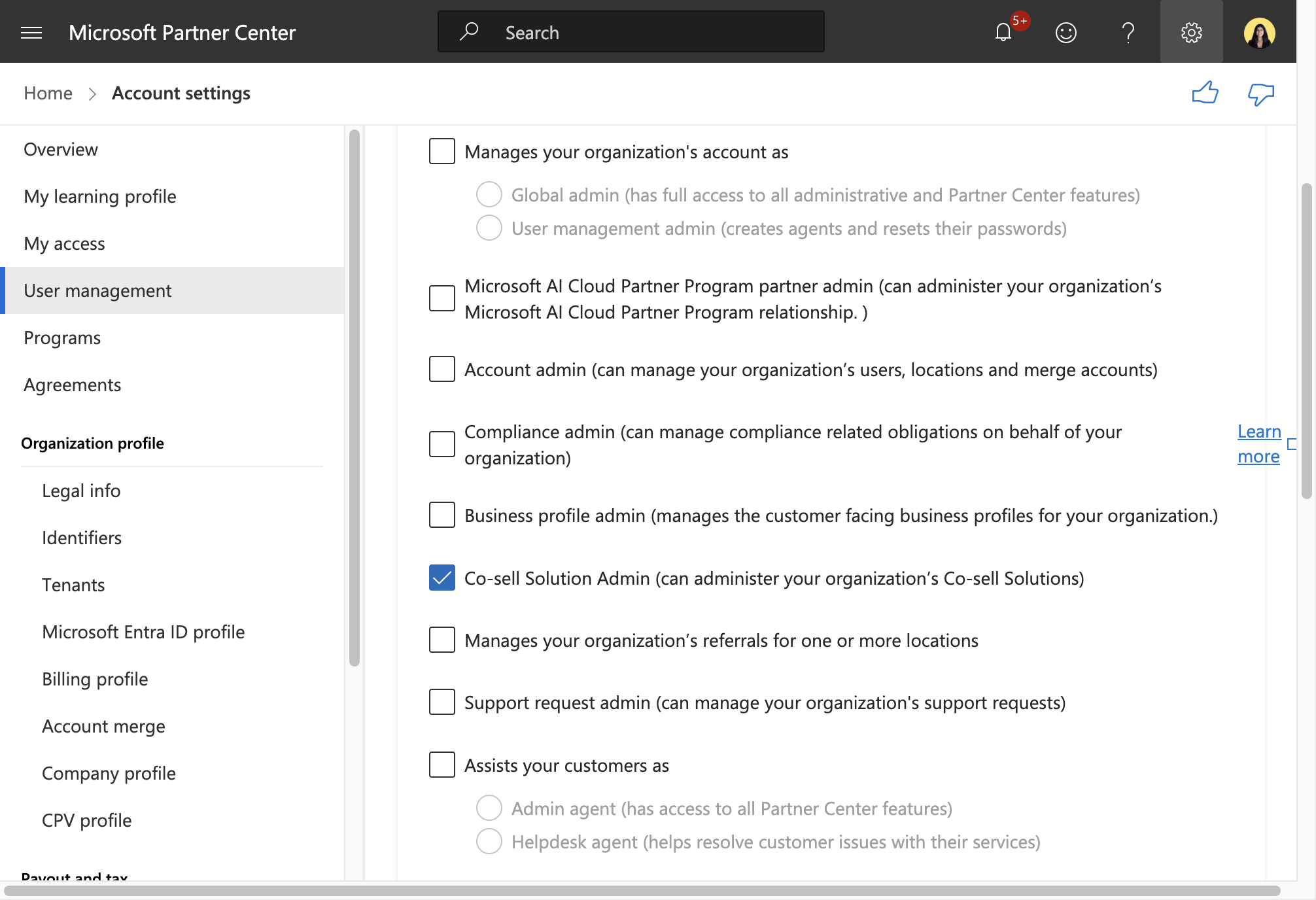The height and width of the screenshot is (900, 1316).
Task: Open the hamburger navigation menu
Action: pos(31,32)
